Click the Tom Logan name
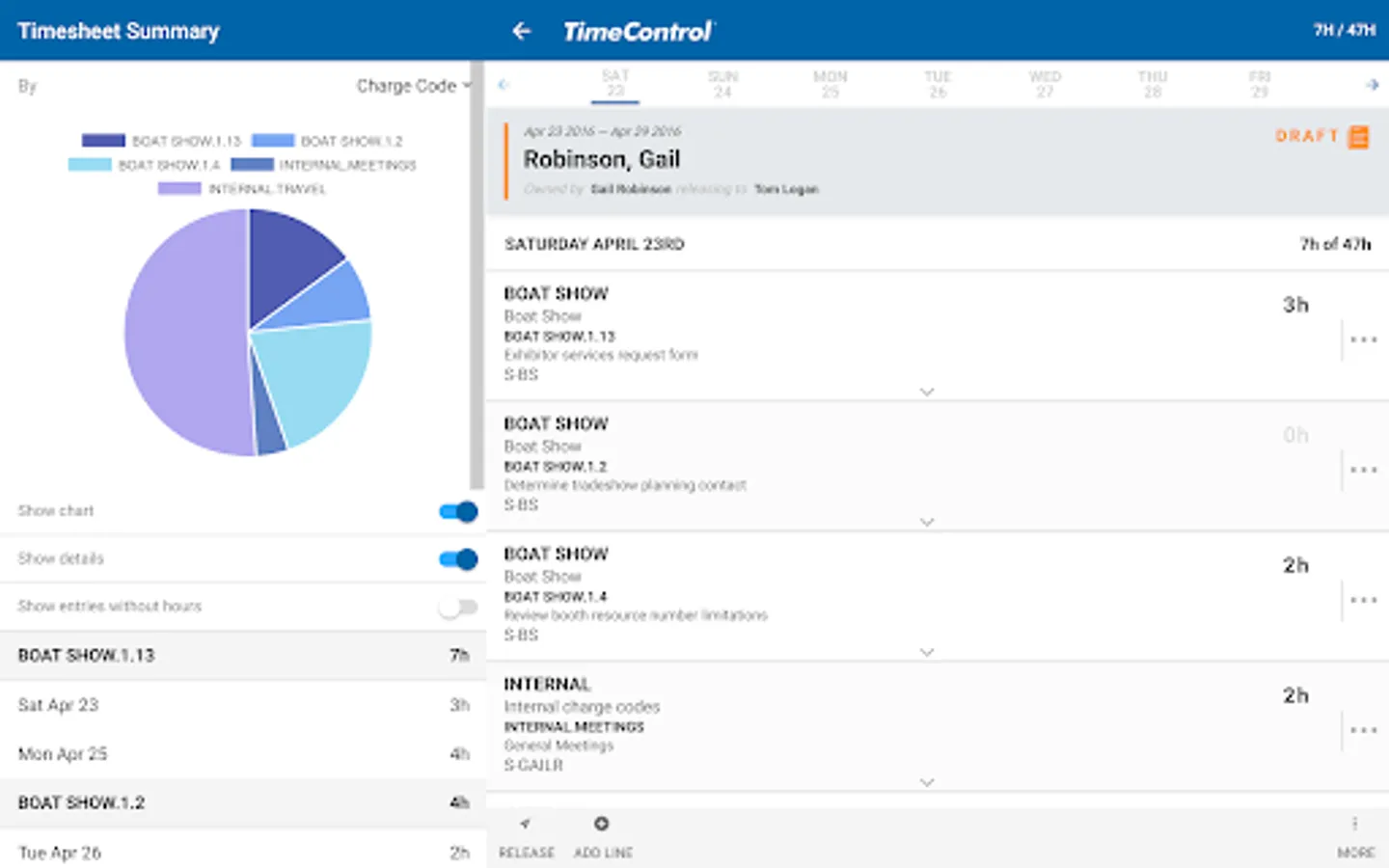The width and height of the screenshot is (1389, 868). tap(786, 190)
